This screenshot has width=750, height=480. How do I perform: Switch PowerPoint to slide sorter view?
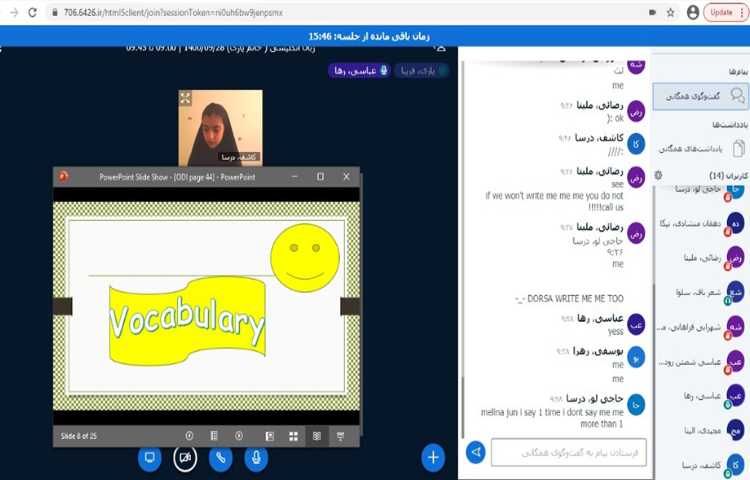(293, 436)
